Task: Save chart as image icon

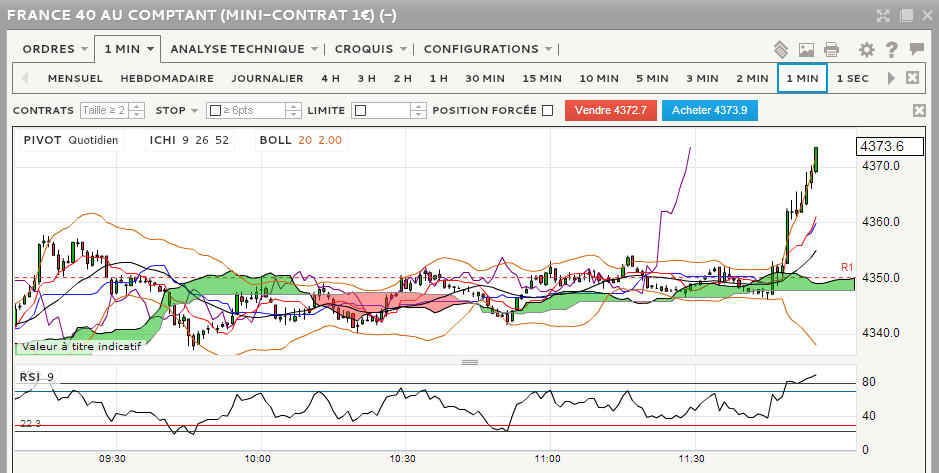Action: coord(807,49)
